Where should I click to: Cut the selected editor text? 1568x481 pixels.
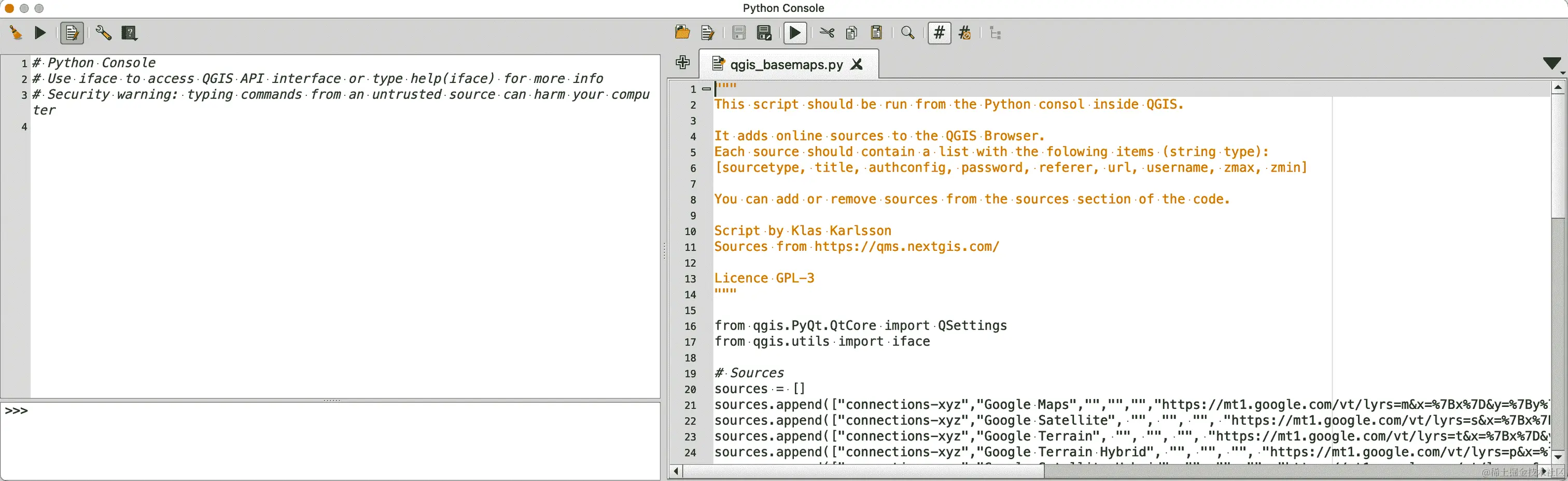(827, 33)
